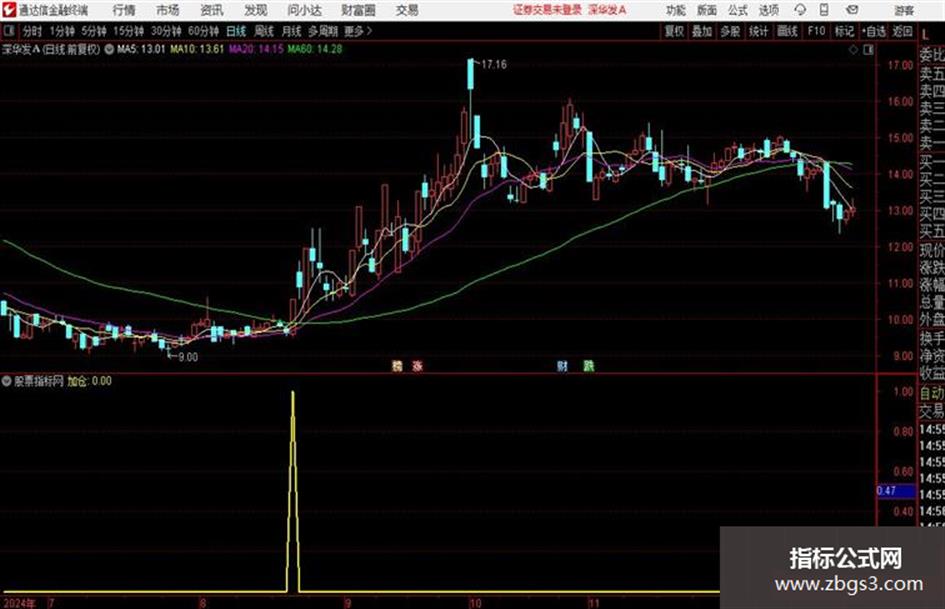The image size is (945, 609).
Task: Click the 加仓: 0.00 indicator value
Action: [89, 381]
